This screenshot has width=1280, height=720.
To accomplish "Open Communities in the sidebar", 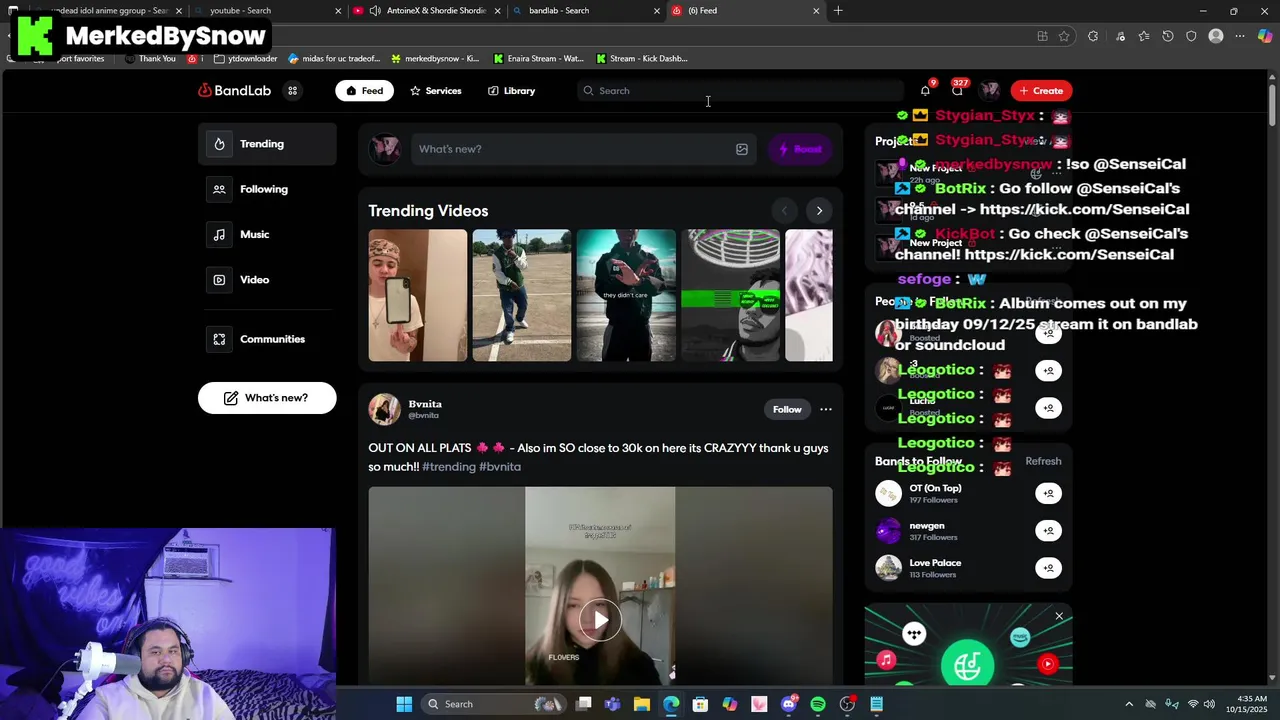I will (x=267, y=339).
